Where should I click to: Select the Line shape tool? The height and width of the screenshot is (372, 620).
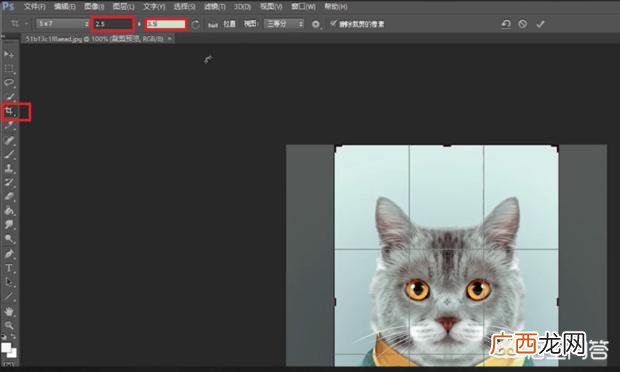tap(9, 296)
